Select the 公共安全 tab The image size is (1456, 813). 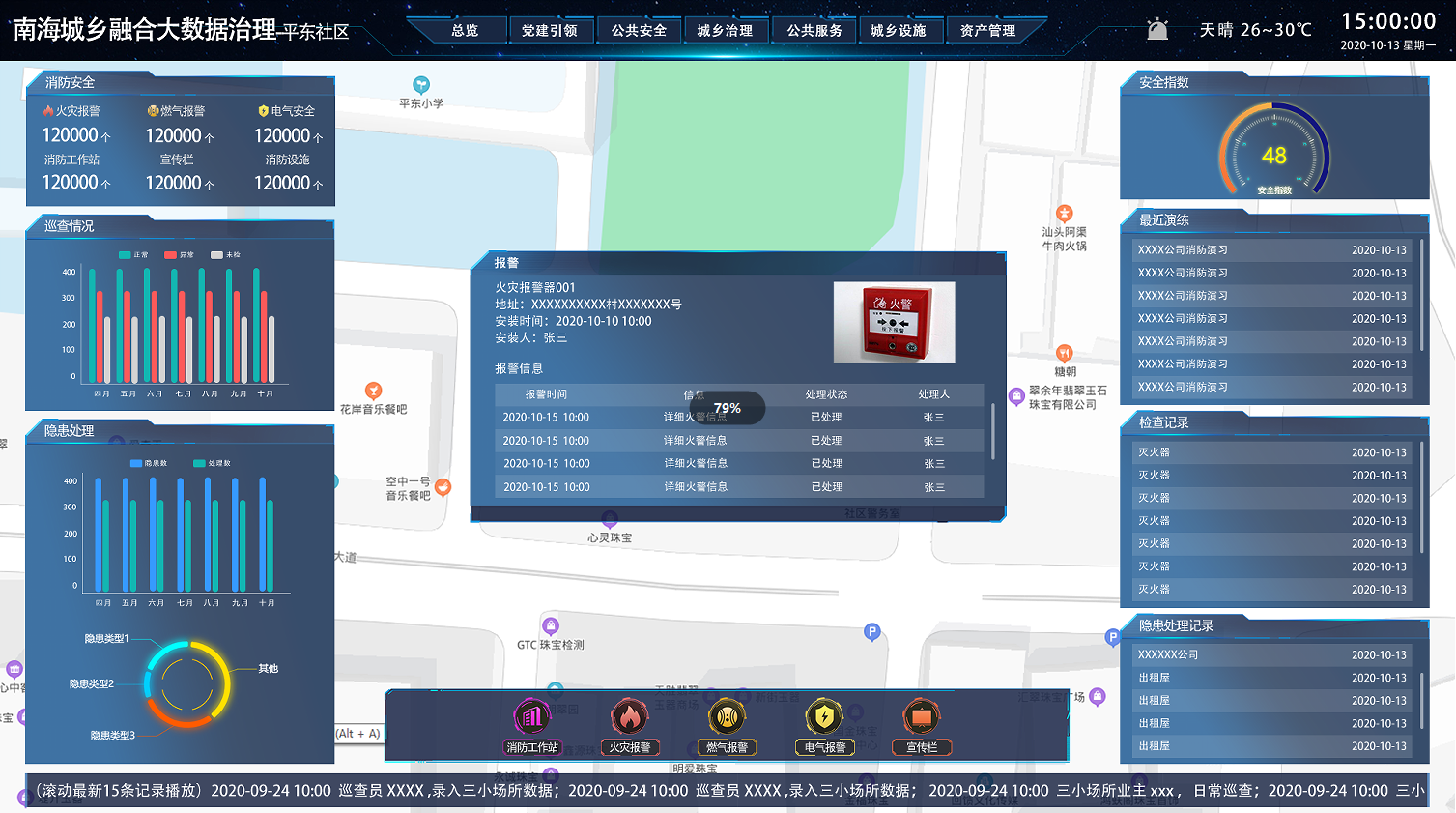[x=639, y=31]
